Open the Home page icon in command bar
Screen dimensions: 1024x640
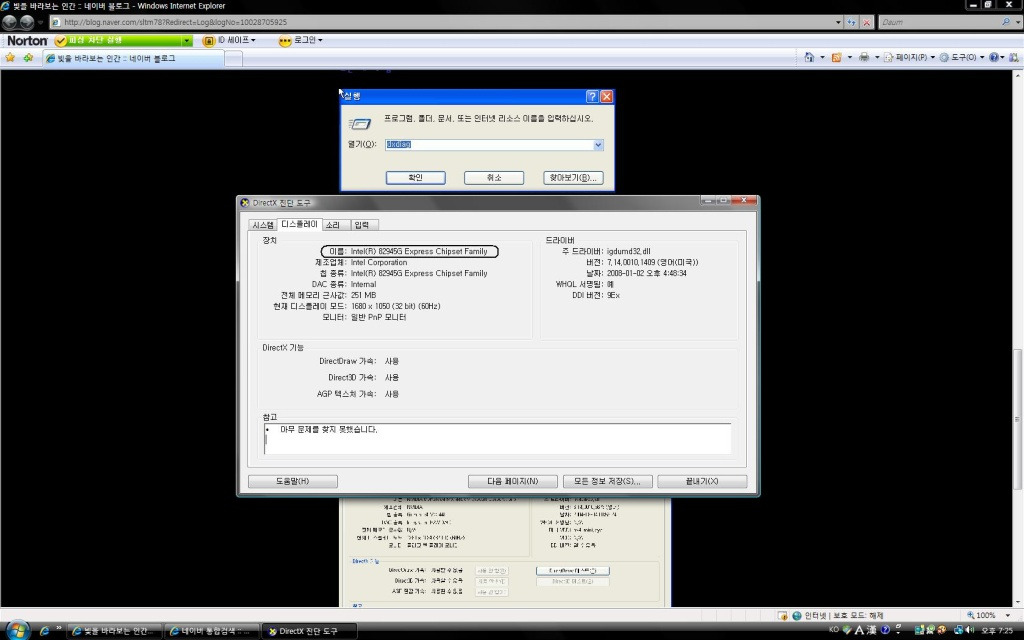tap(809, 57)
